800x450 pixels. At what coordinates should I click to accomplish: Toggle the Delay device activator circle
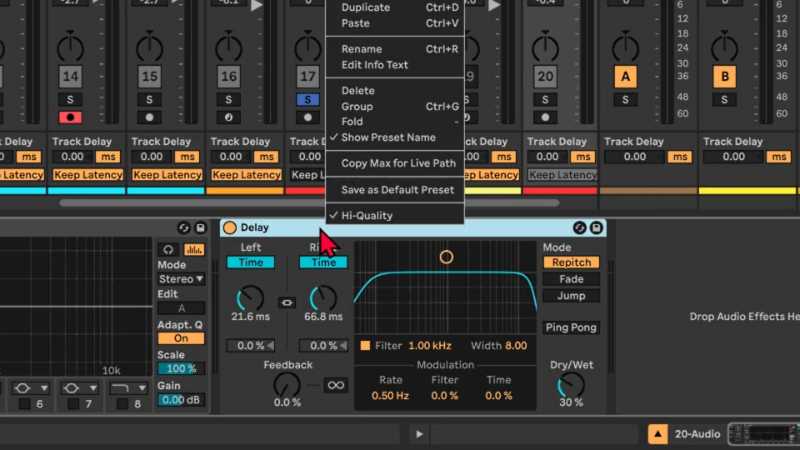[230, 228]
